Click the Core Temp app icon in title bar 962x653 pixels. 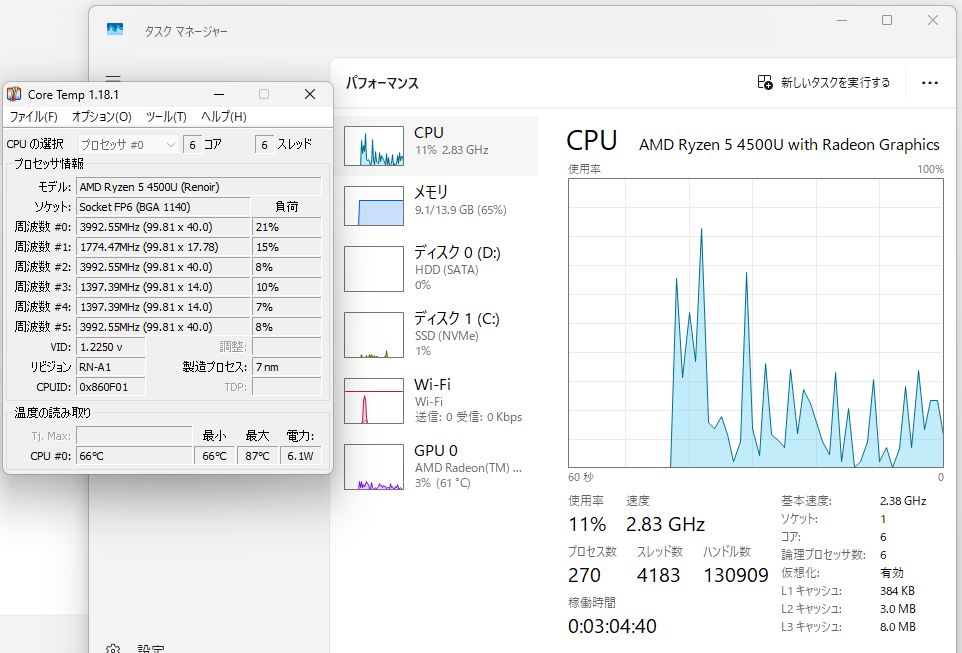point(15,94)
